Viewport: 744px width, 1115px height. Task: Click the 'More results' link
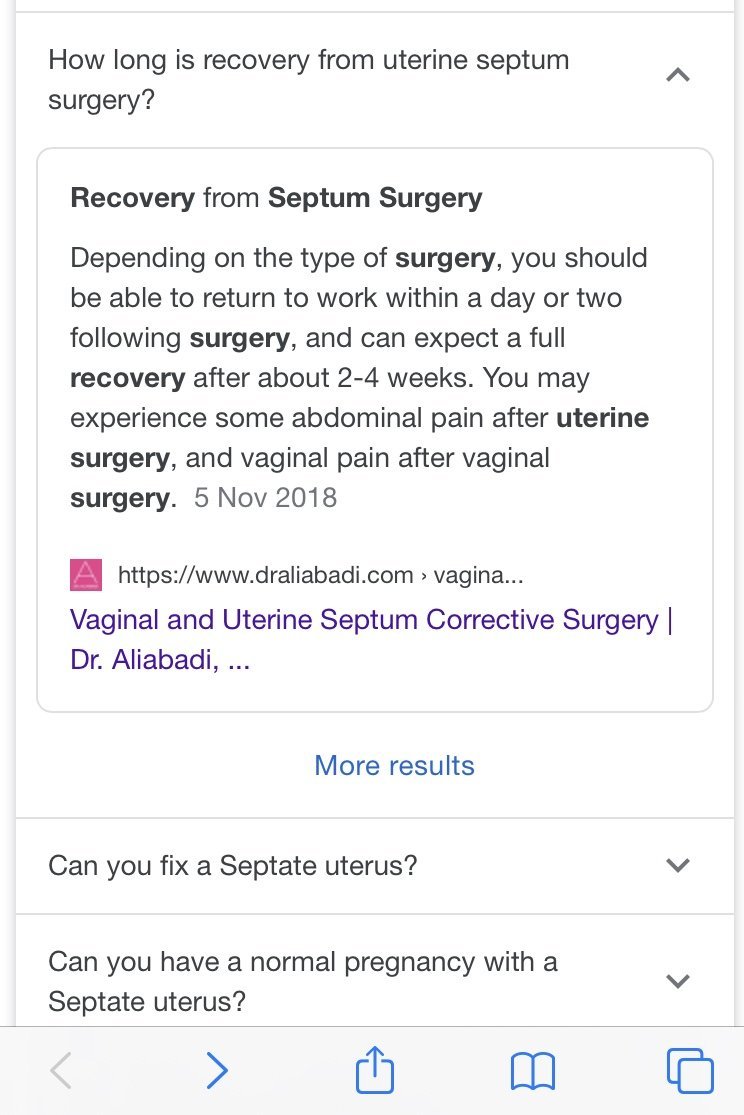[x=394, y=766]
